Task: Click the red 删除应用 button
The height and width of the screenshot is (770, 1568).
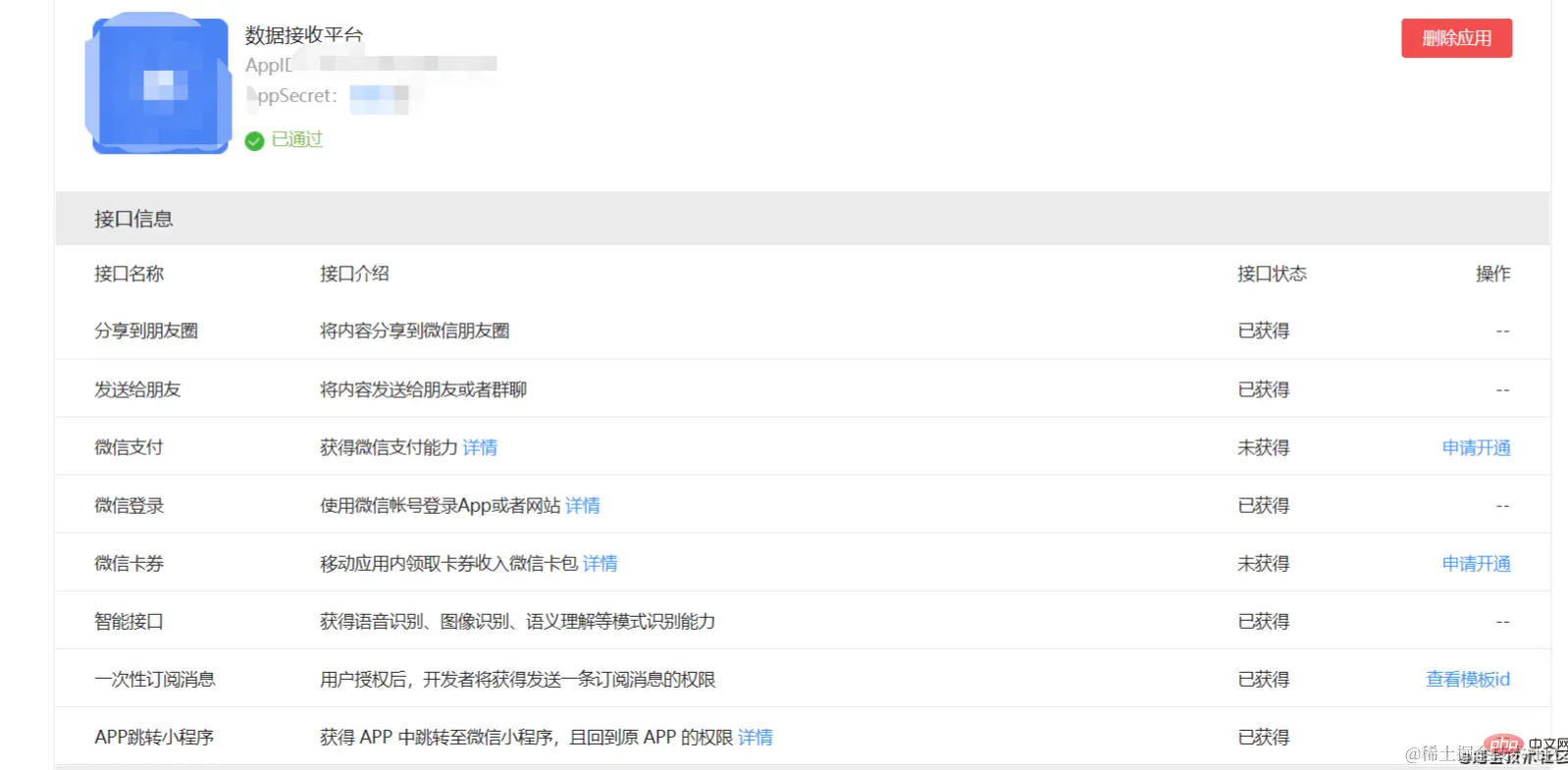Action: point(1456,38)
